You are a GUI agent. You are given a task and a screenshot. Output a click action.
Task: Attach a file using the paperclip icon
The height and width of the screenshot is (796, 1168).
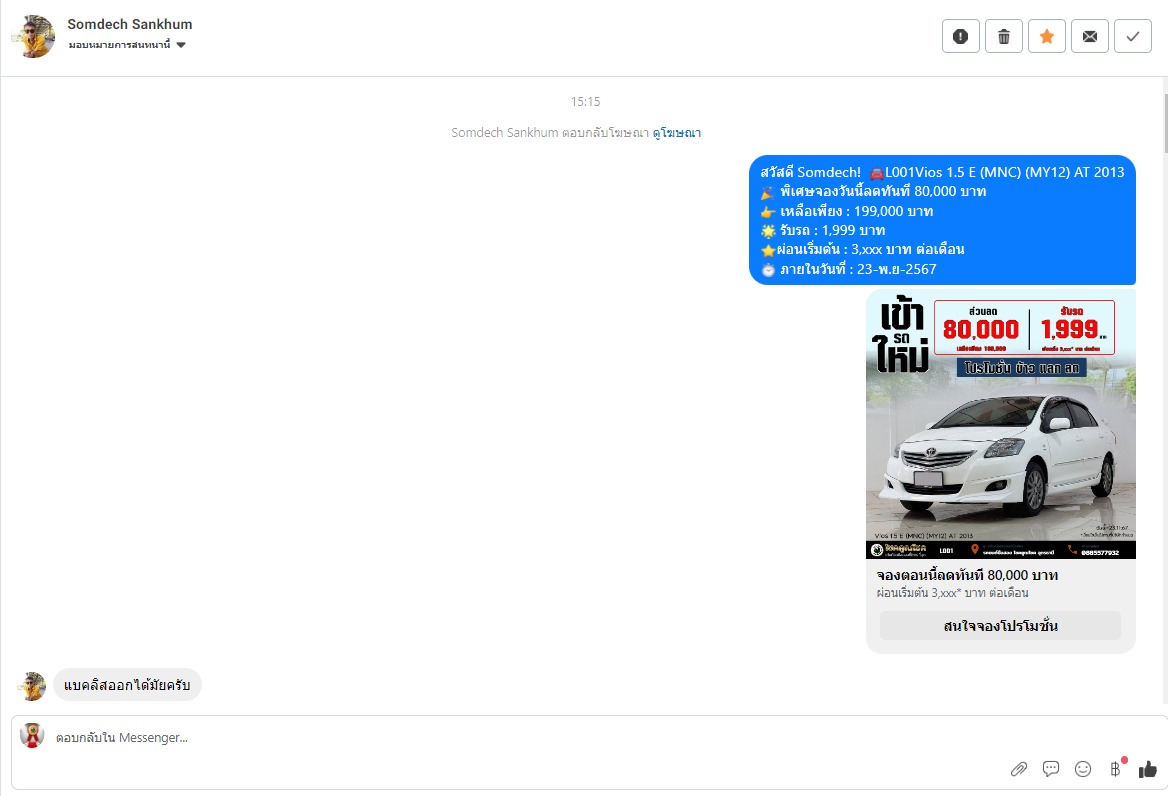tap(1018, 769)
